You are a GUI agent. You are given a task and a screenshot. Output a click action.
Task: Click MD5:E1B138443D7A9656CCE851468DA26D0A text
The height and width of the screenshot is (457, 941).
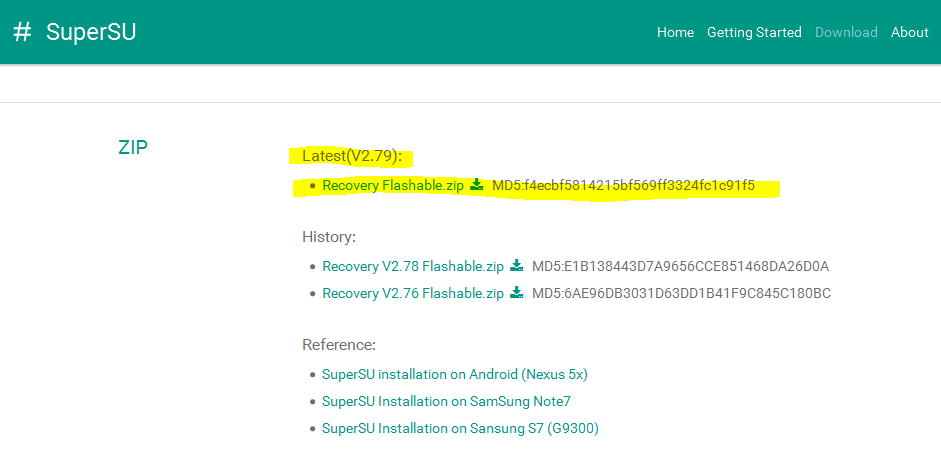click(681, 266)
